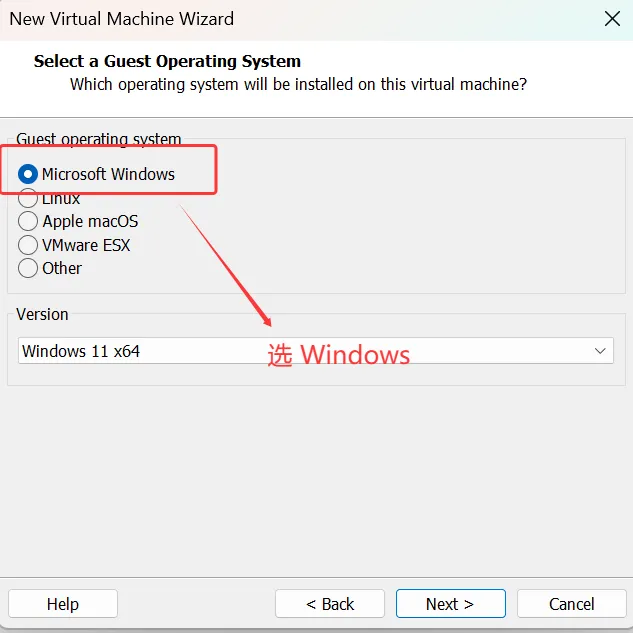Click the 'New Virtual Machine Wizard' title text
The image size is (633, 633).
[122, 19]
